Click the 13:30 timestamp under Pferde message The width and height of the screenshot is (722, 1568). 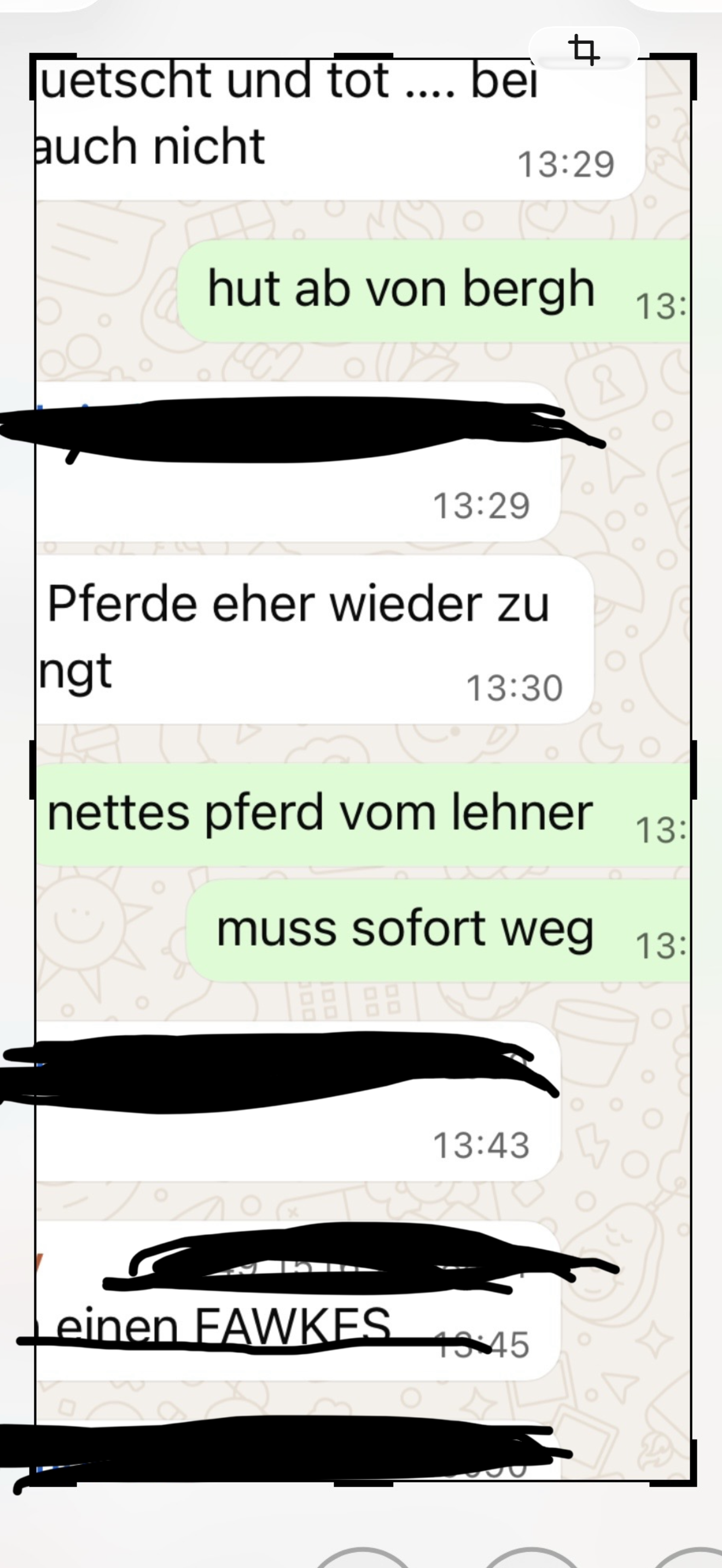[514, 688]
